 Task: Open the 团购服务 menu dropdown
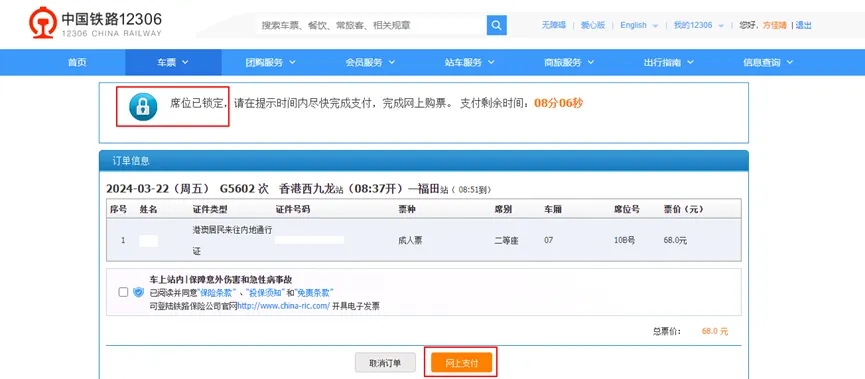click(x=270, y=62)
